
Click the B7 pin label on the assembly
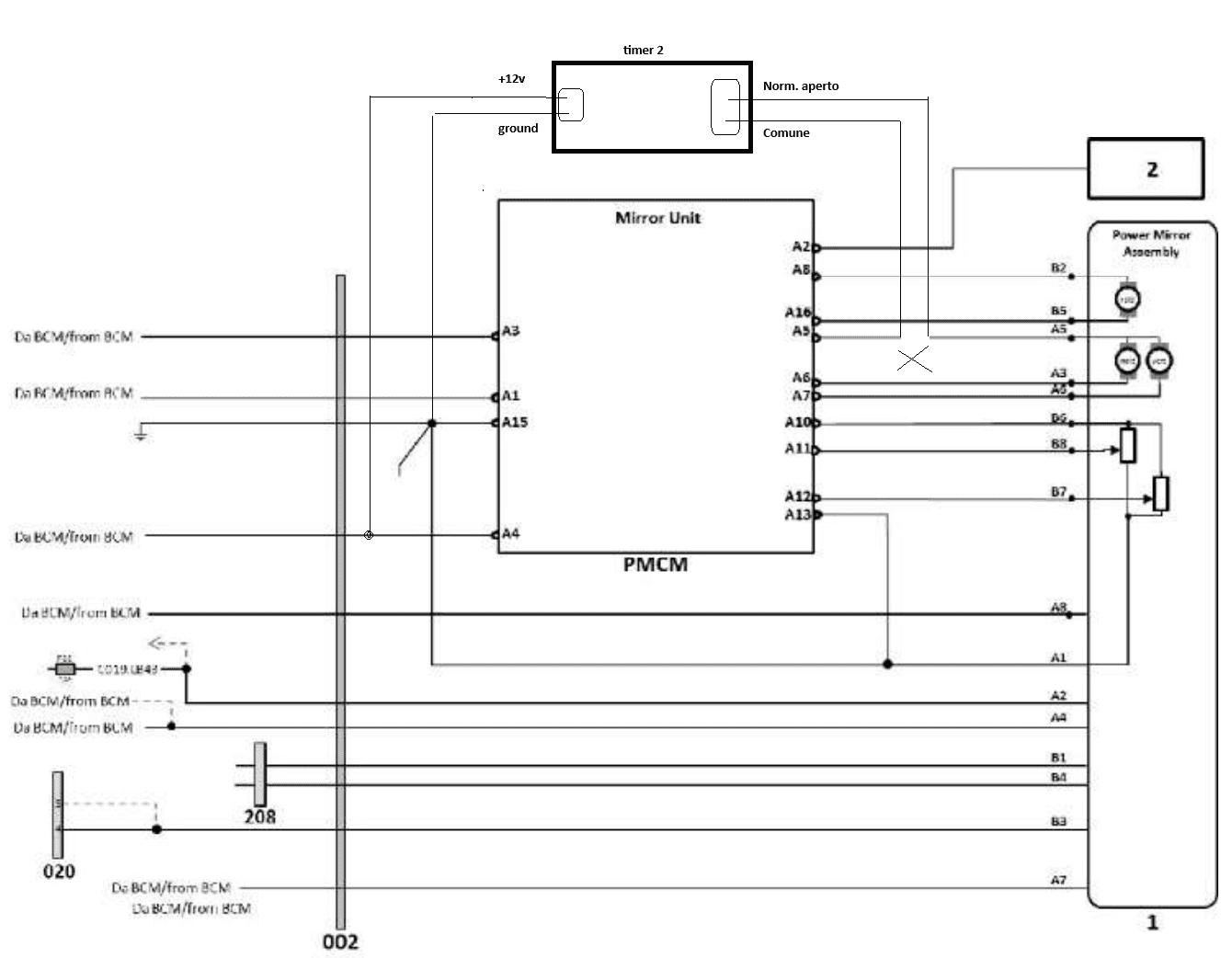click(1058, 492)
